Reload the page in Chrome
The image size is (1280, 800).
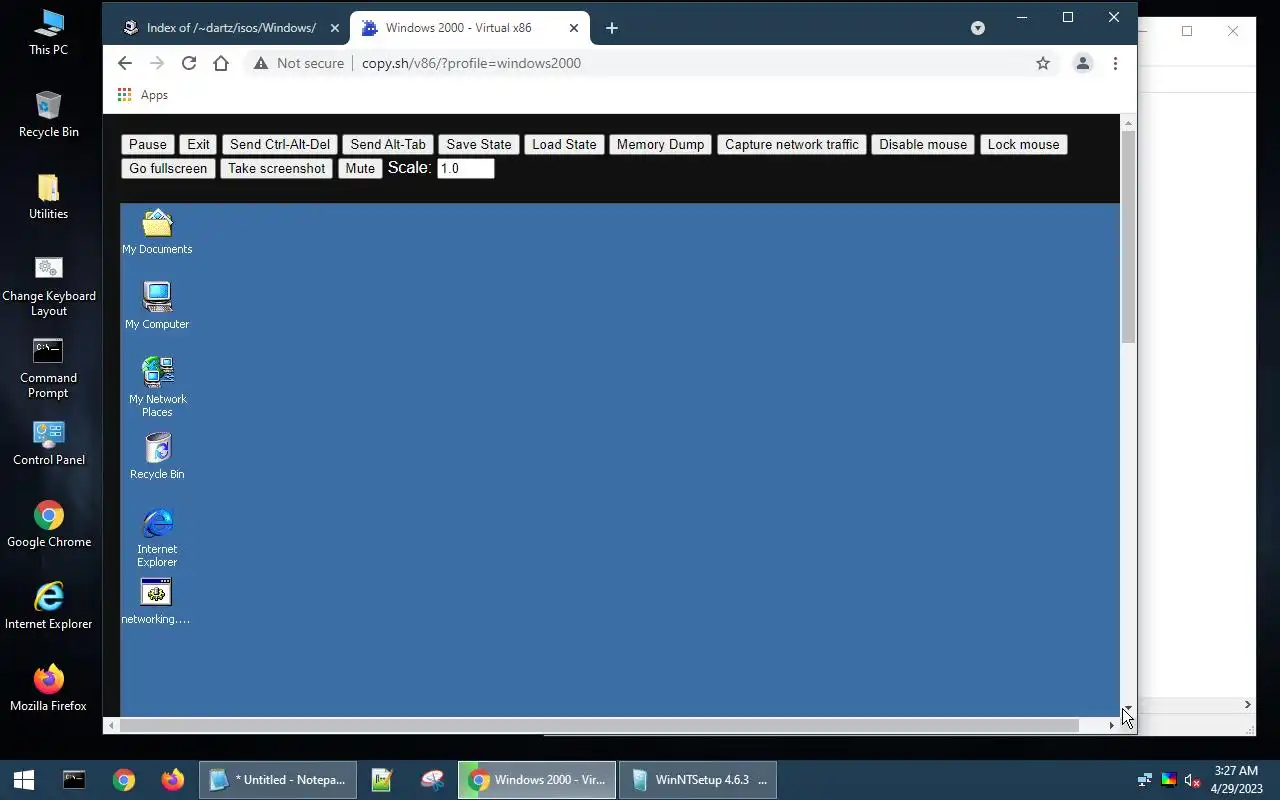(188, 63)
